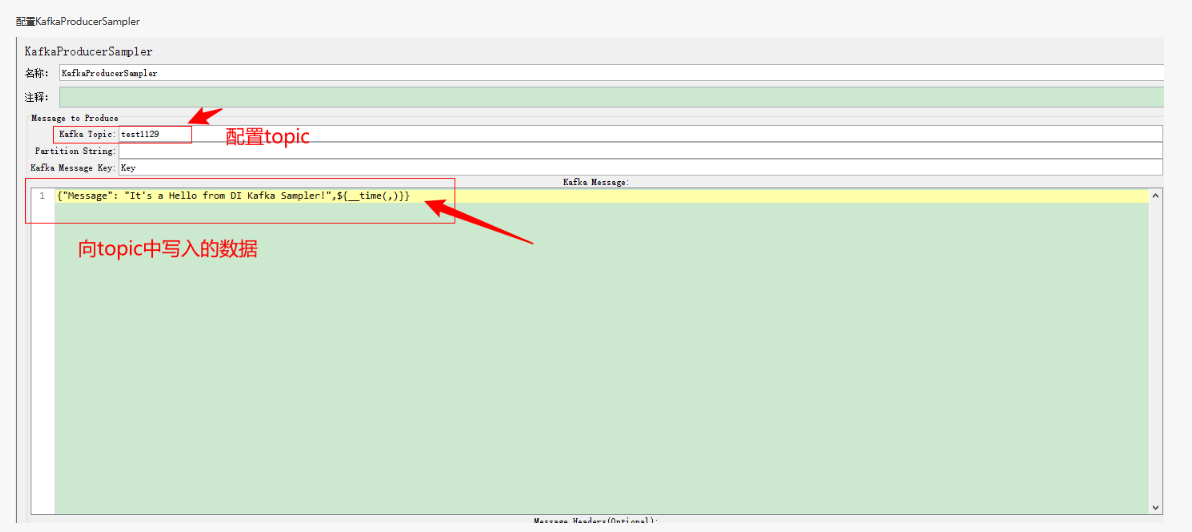This screenshot has width=1192, height=532.
Task: Click the KafkaProducerSampler panel title
Action: click(x=89, y=52)
